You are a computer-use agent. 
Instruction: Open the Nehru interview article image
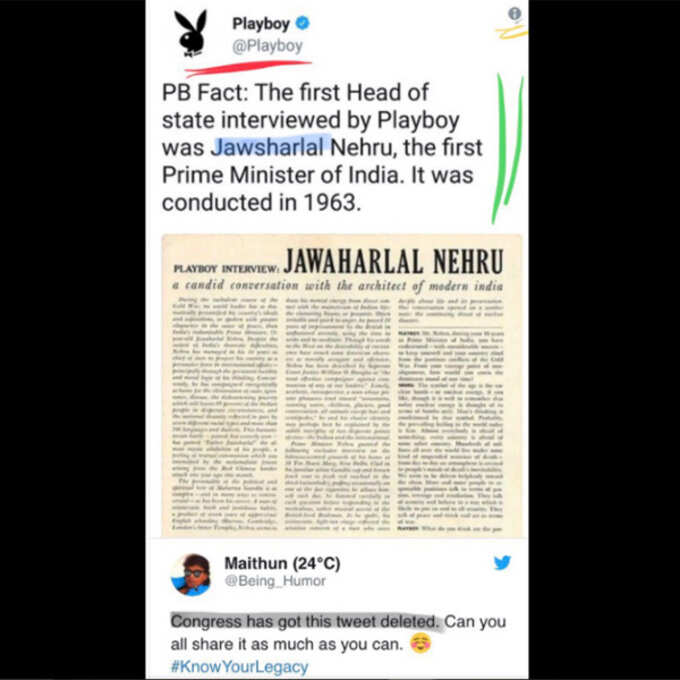(342, 386)
